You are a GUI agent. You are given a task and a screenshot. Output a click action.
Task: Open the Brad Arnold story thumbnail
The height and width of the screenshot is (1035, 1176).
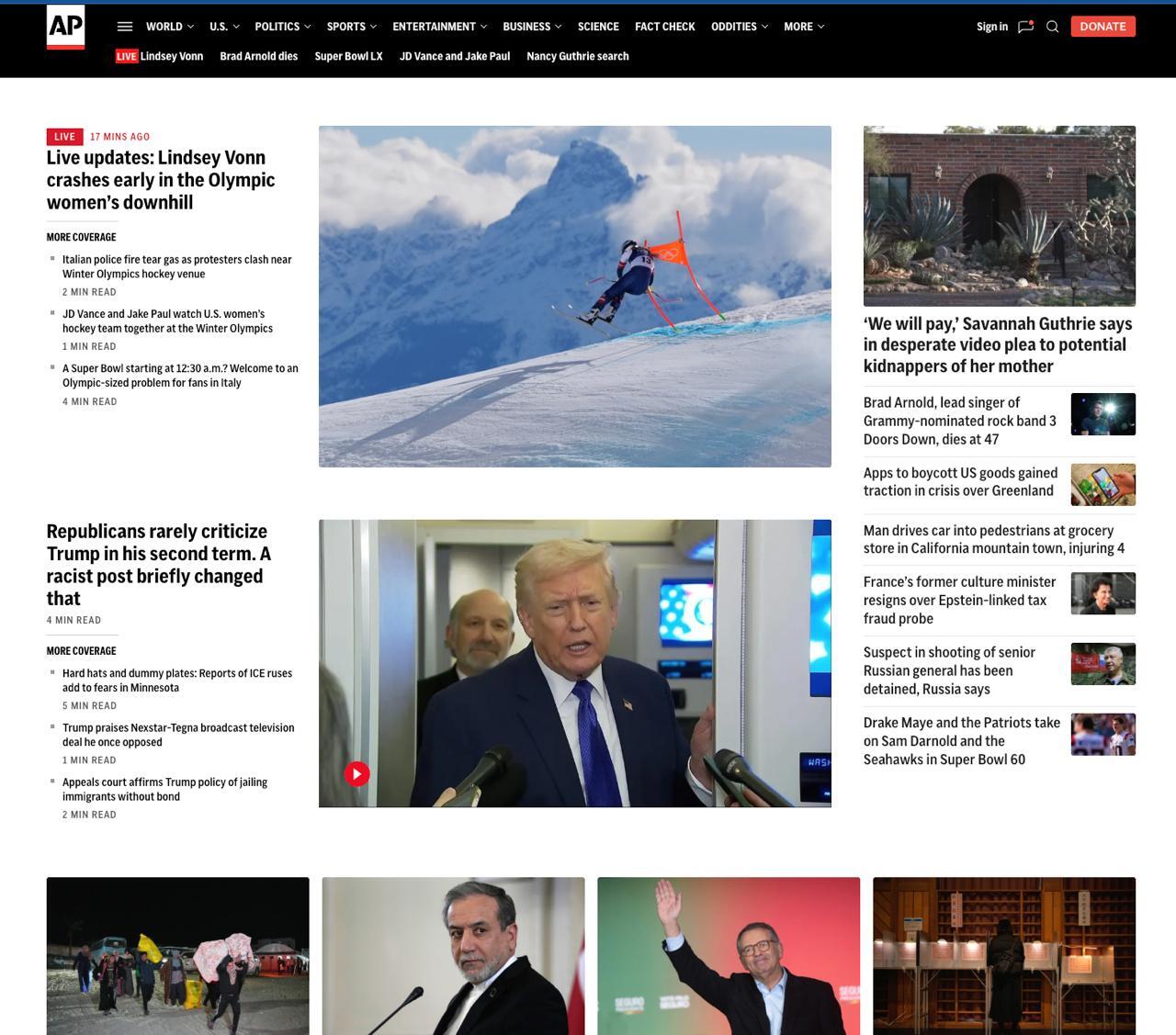[x=1102, y=414]
